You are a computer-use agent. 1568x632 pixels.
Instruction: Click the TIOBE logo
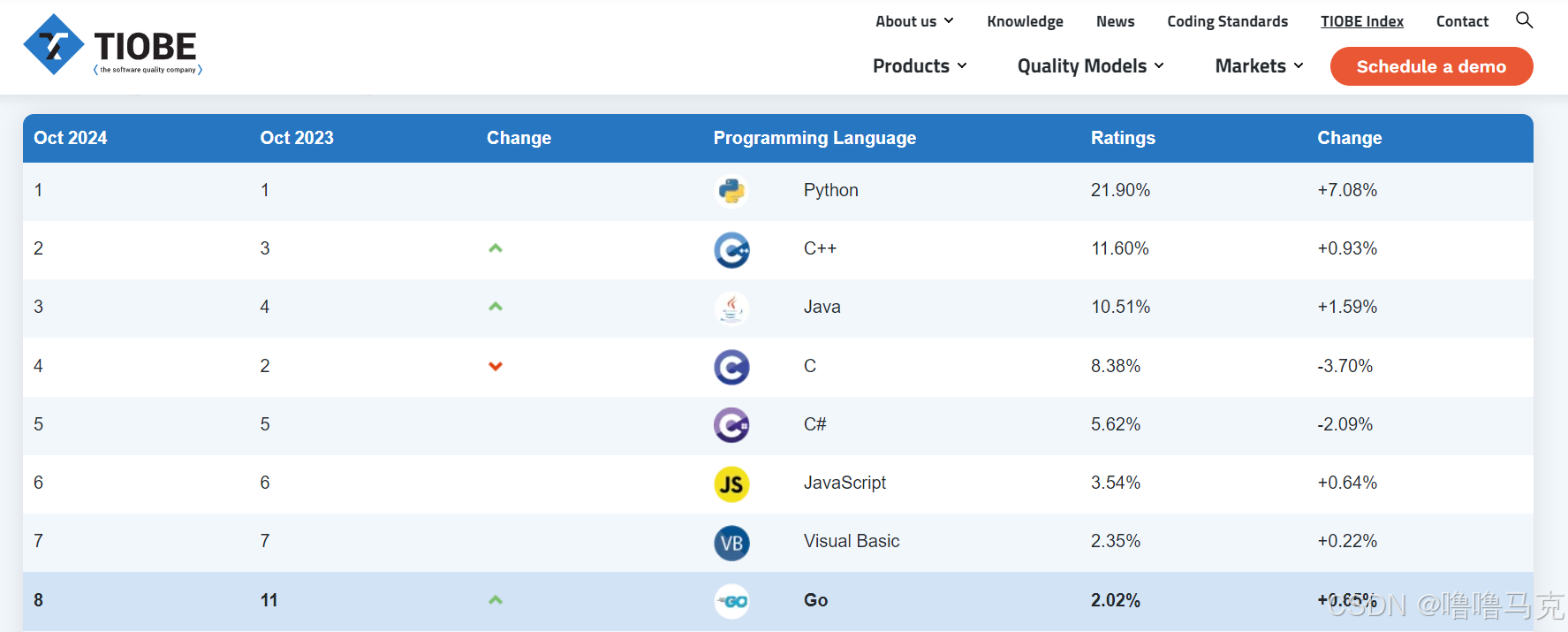click(113, 45)
